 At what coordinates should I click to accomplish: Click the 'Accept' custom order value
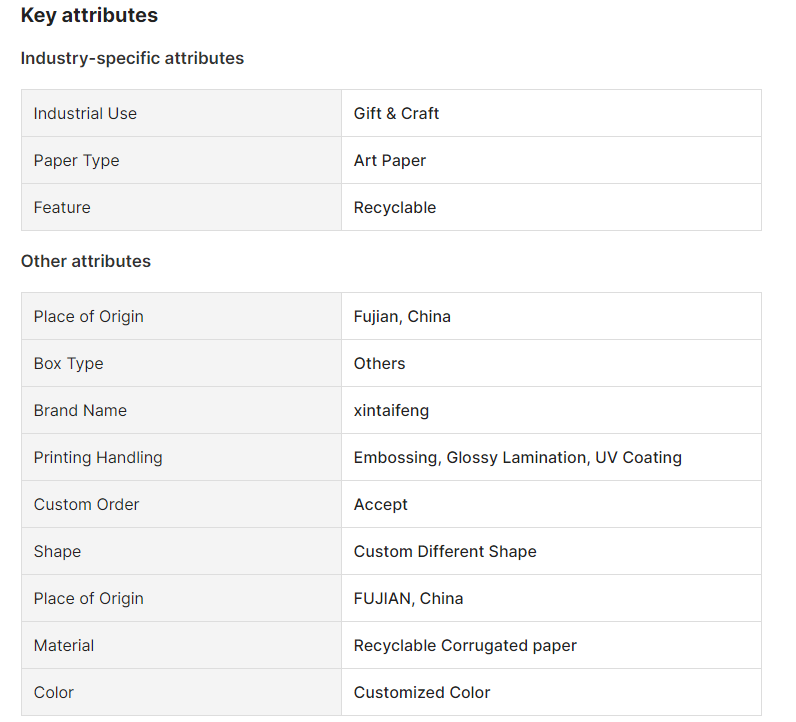click(x=380, y=504)
